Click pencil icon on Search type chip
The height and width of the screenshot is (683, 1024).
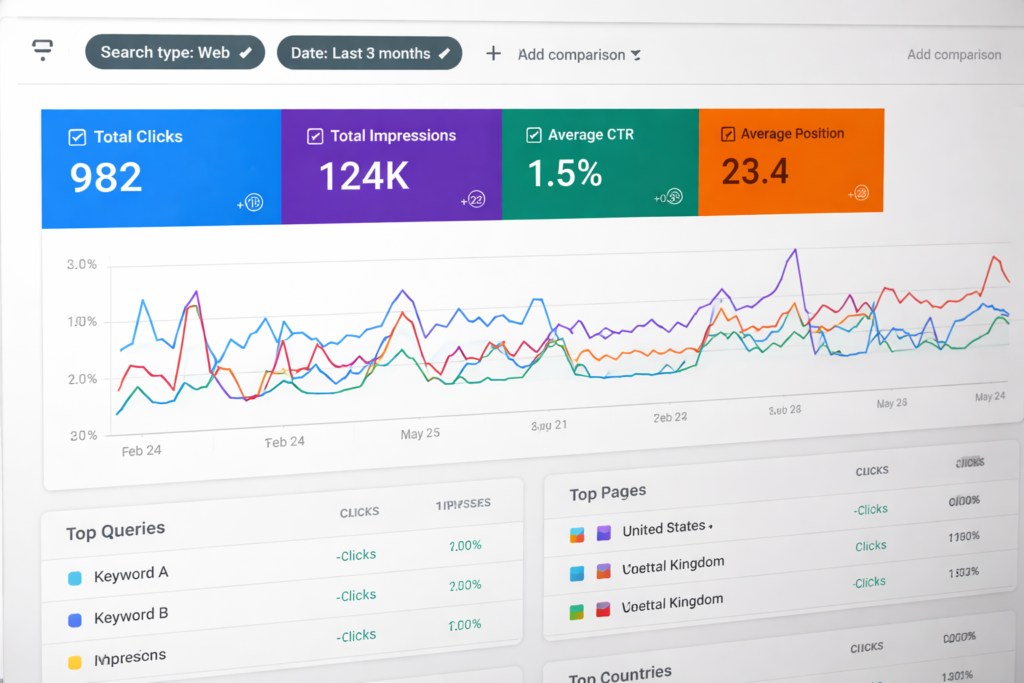[246, 52]
